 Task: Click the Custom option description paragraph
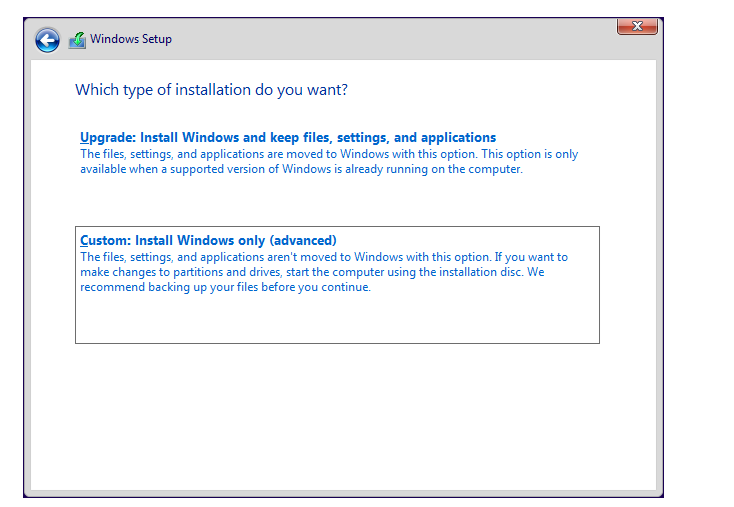coord(324,272)
